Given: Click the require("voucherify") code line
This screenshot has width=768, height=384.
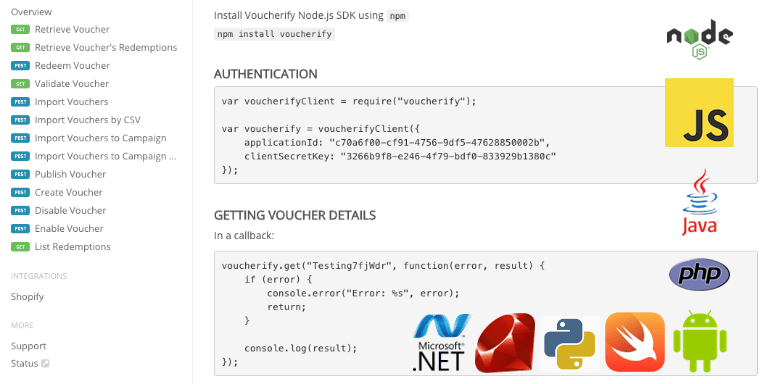Looking at the screenshot, I should pyautogui.click(x=349, y=101).
